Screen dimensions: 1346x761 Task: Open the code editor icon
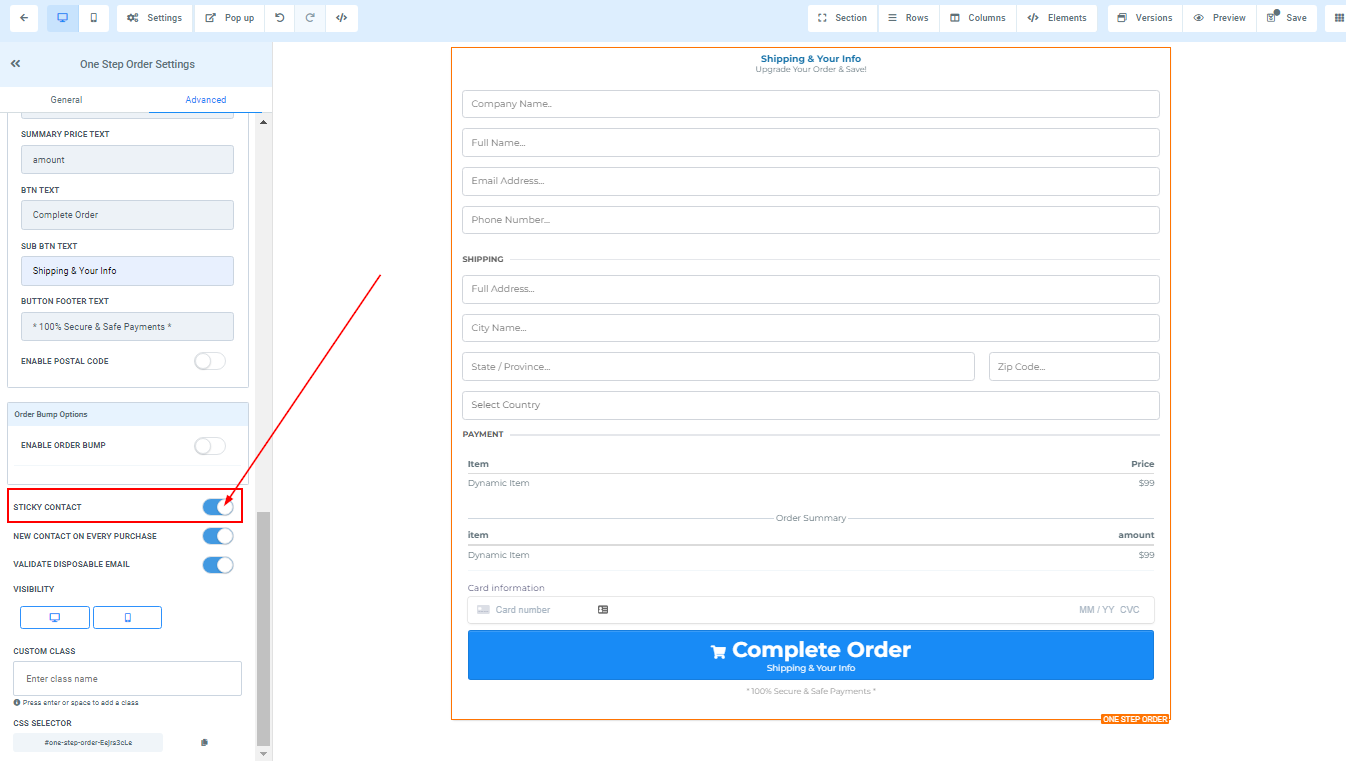pyautogui.click(x=341, y=18)
